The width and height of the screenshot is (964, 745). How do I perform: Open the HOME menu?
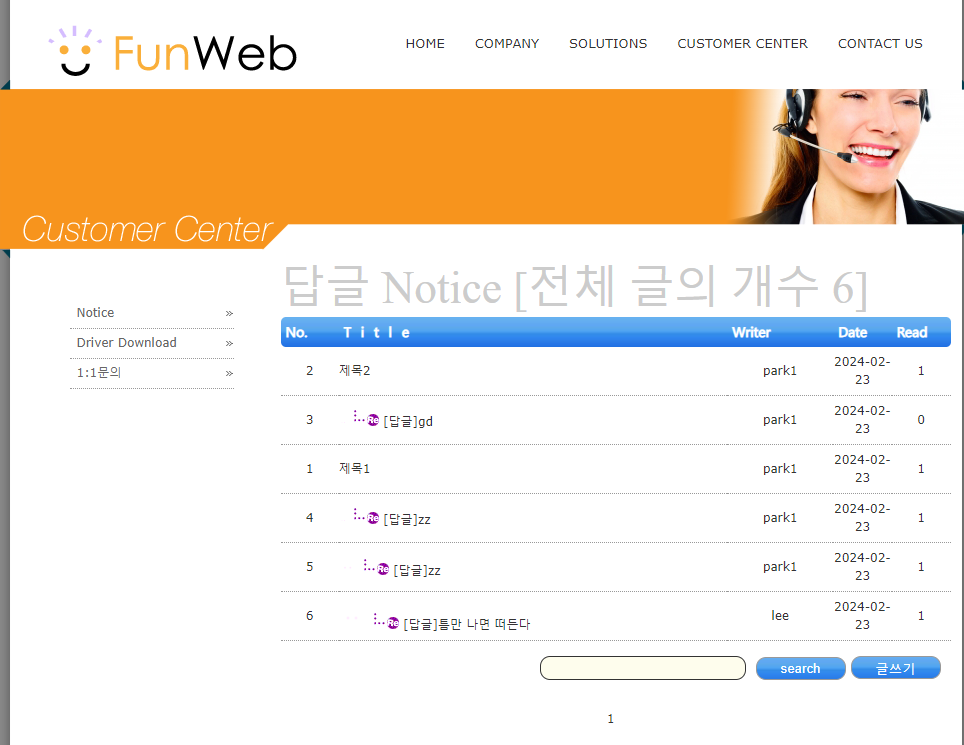pyautogui.click(x=425, y=44)
